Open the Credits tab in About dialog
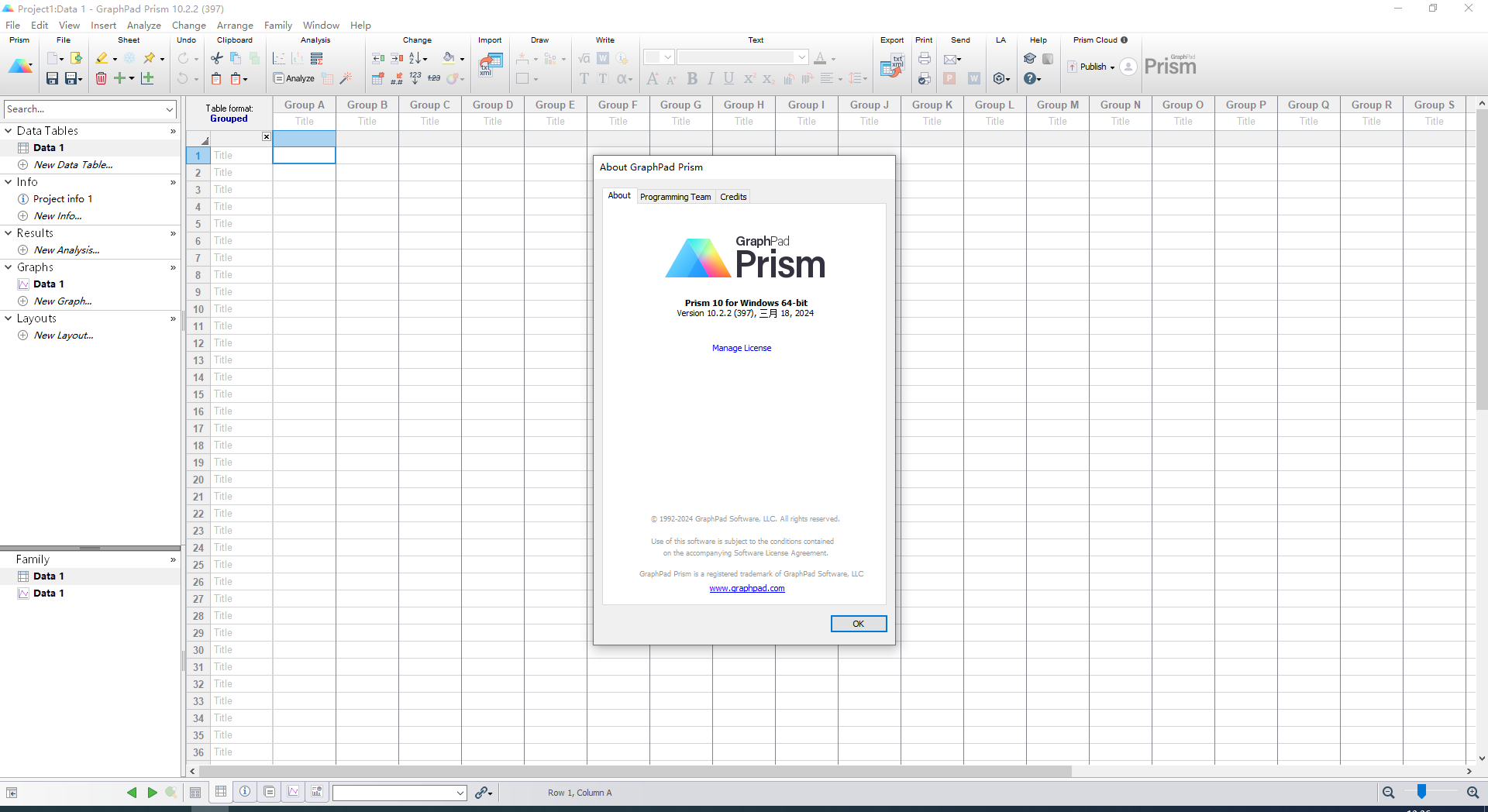 [x=732, y=196]
